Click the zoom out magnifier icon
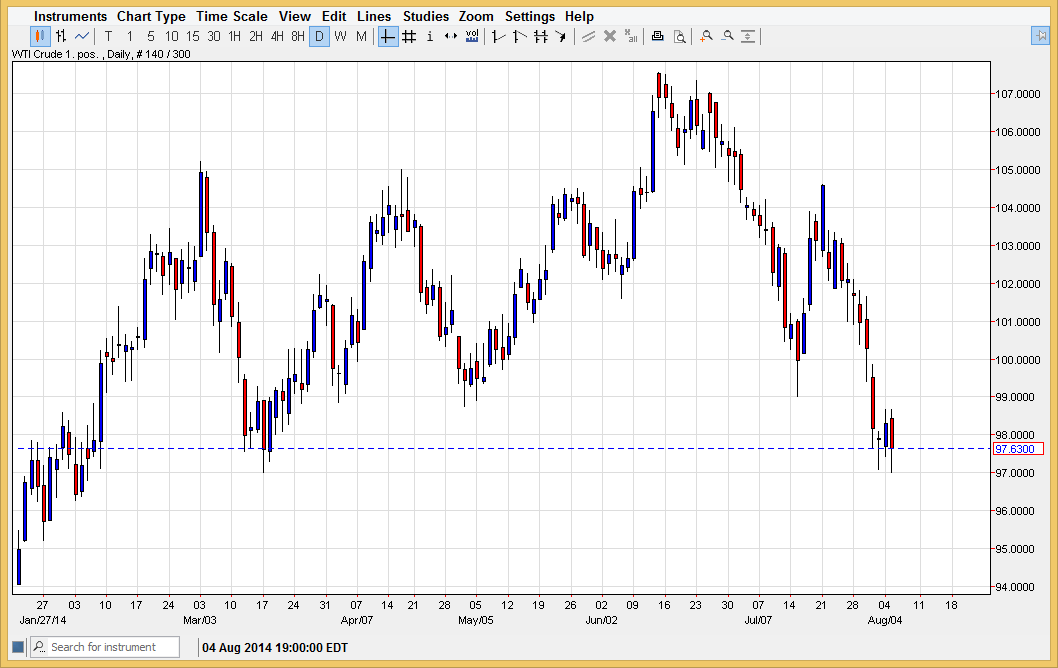Image resolution: width=1058 pixels, height=668 pixels. pos(727,36)
